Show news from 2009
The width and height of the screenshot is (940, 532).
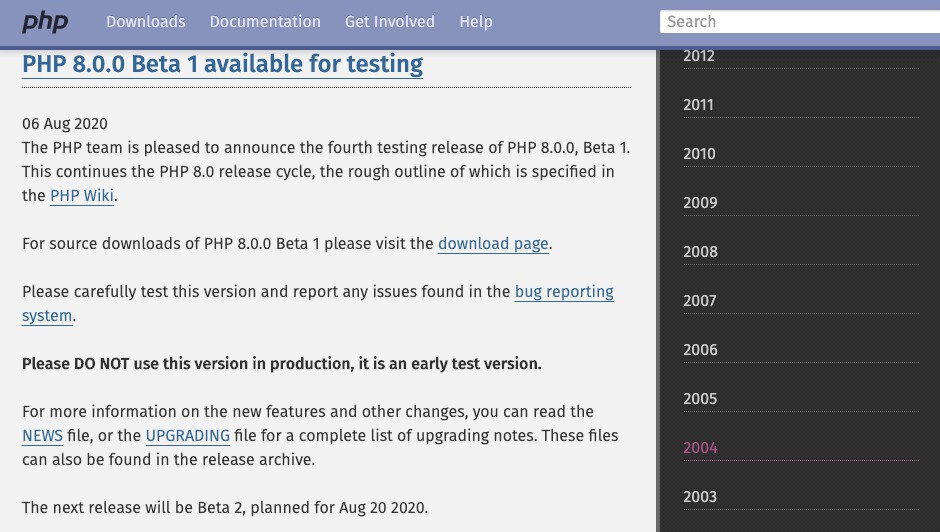click(700, 203)
